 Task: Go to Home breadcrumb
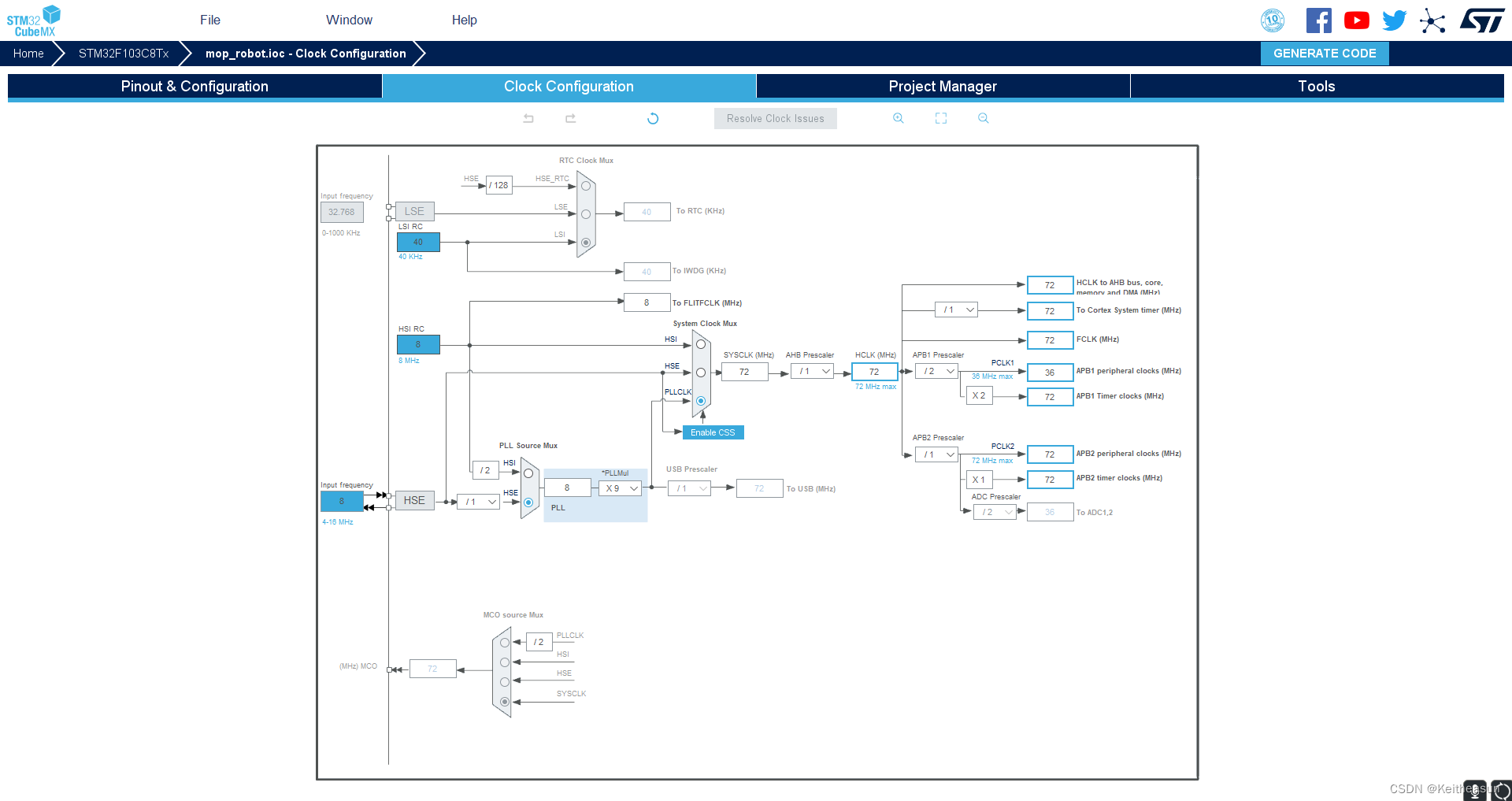tap(28, 54)
